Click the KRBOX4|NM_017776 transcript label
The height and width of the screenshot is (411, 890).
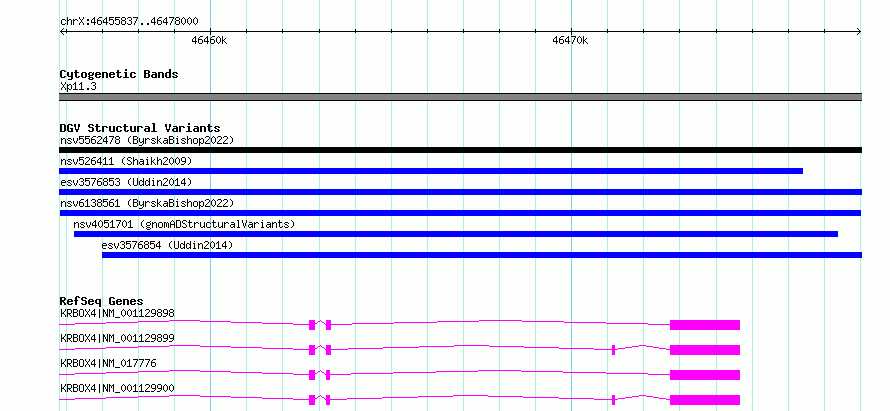[108, 363]
